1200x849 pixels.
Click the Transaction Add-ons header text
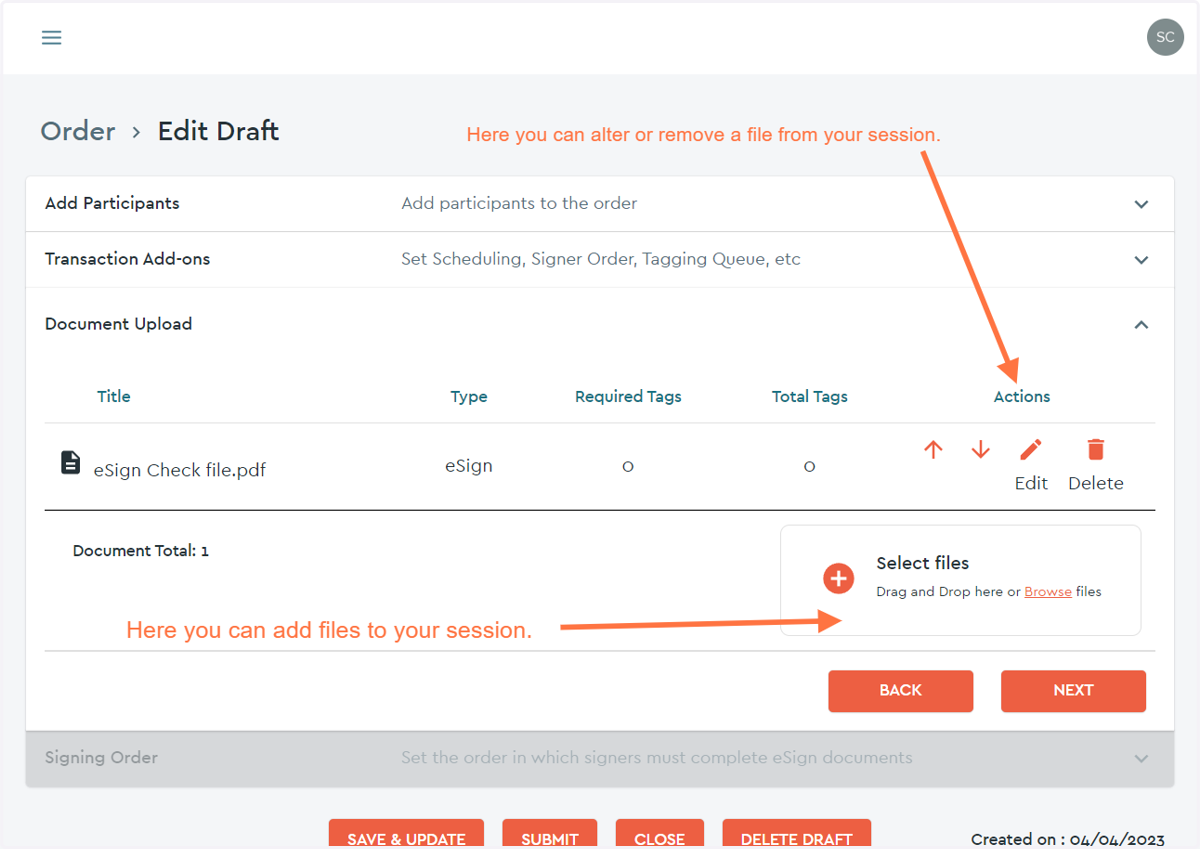coord(127,259)
